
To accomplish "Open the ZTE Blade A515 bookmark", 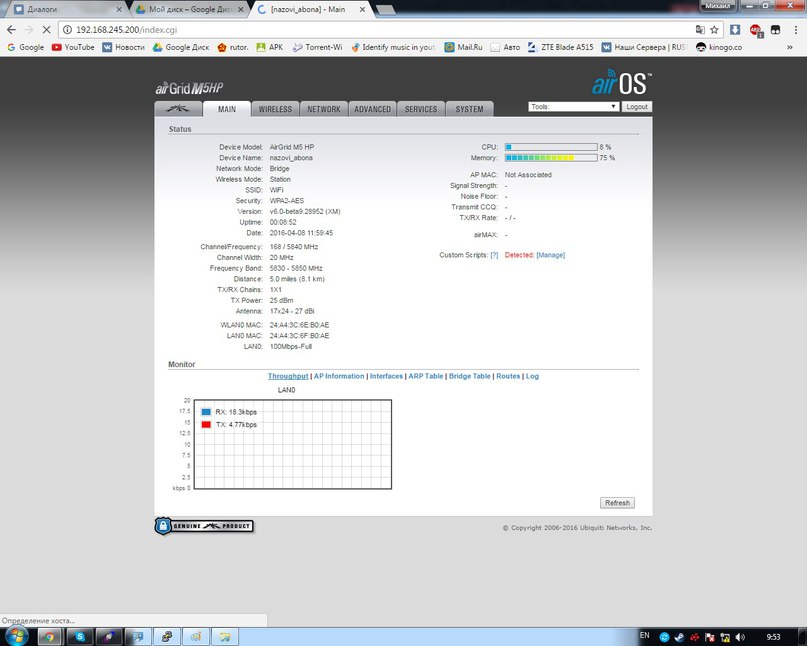I will (x=560, y=47).
